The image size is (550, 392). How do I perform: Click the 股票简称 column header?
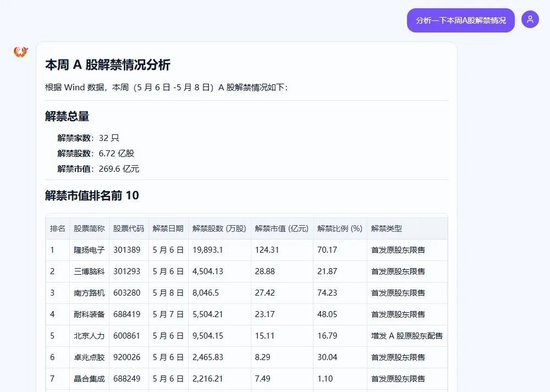tap(89, 229)
